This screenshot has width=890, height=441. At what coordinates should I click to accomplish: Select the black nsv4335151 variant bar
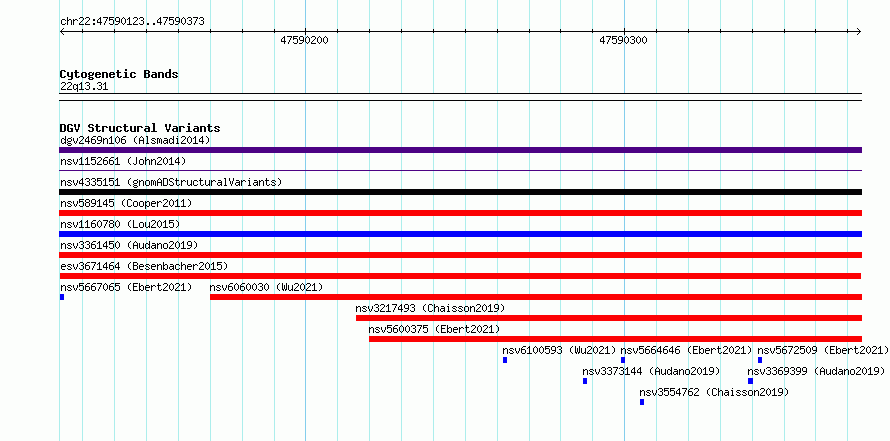460,192
